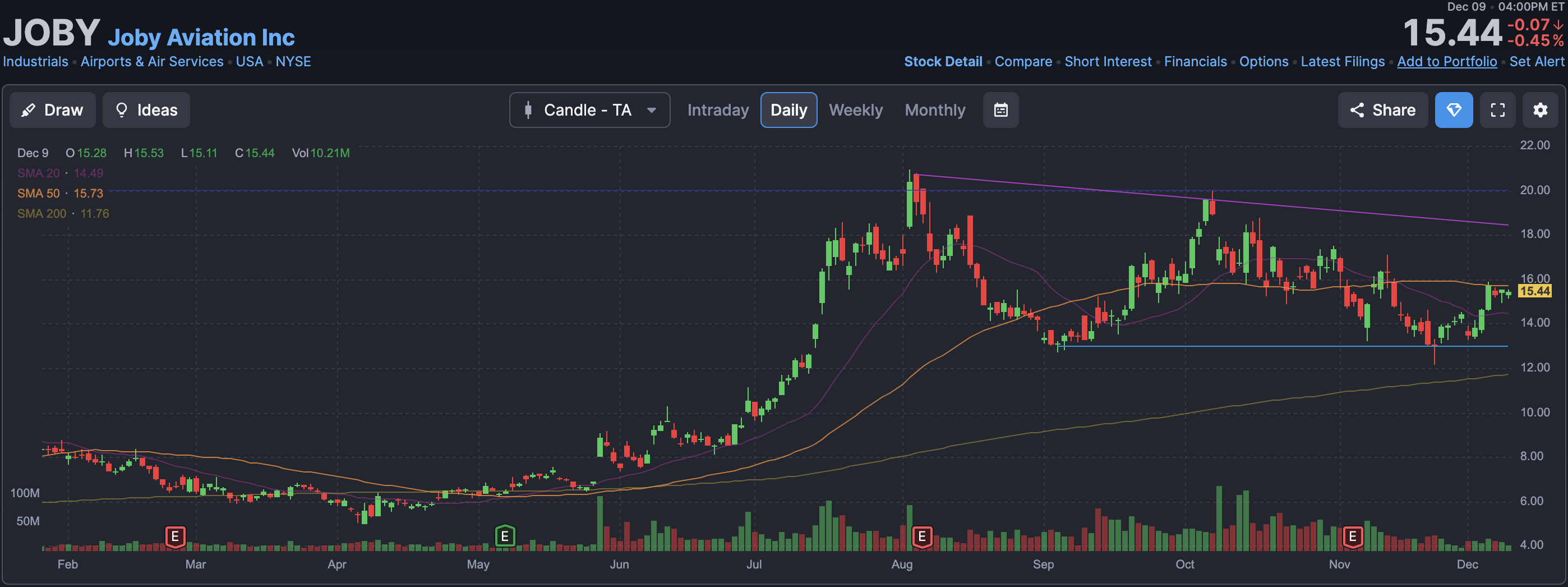
Task: Click the pencil icon on the Draw button
Action: 28,110
